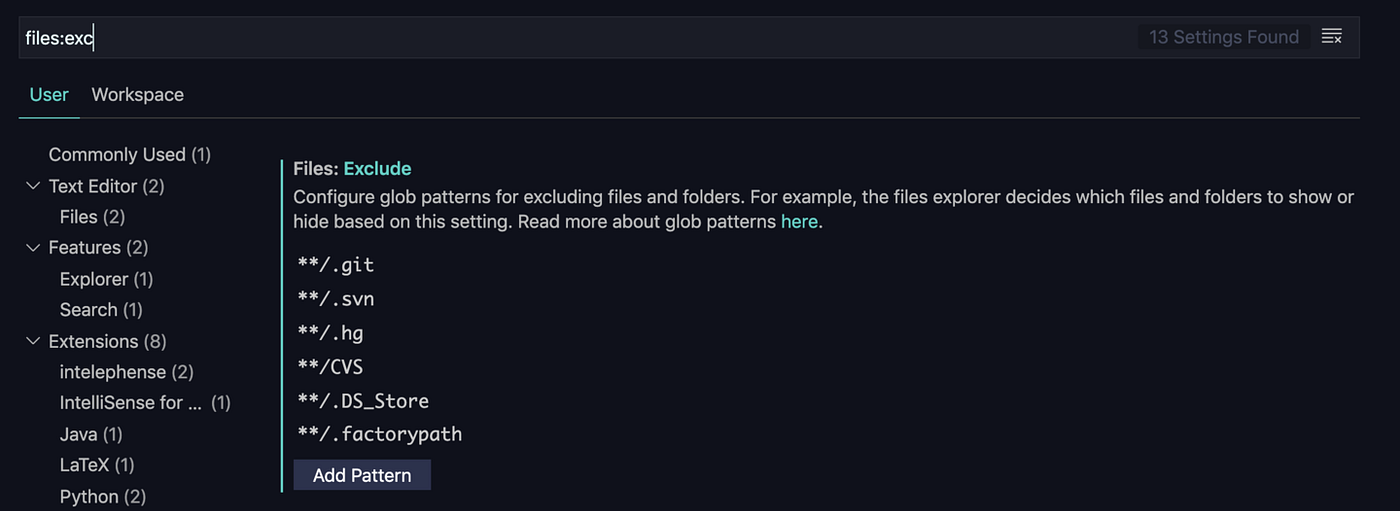The height and width of the screenshot is (511, 1400).
Task: Clear the settings search input icon
Action: point(1331,37)
